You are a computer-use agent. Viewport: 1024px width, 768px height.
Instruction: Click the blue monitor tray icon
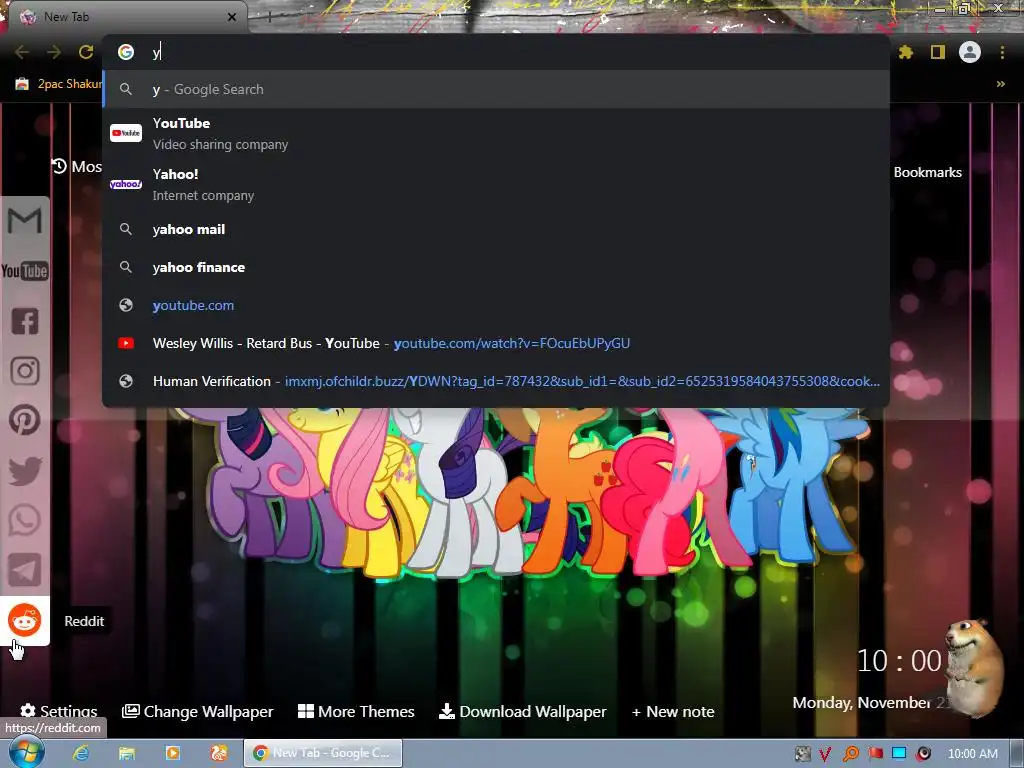pyautogui.click(x=899, y=753)
